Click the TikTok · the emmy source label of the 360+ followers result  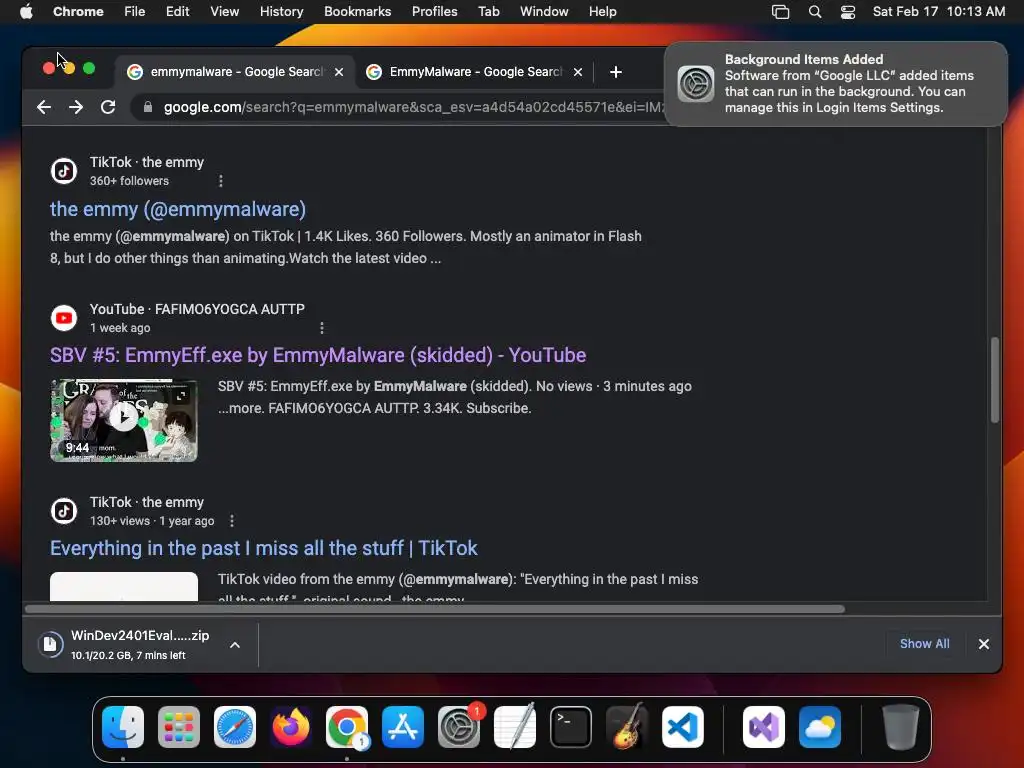pyautogui.click(x=147, y=162)
